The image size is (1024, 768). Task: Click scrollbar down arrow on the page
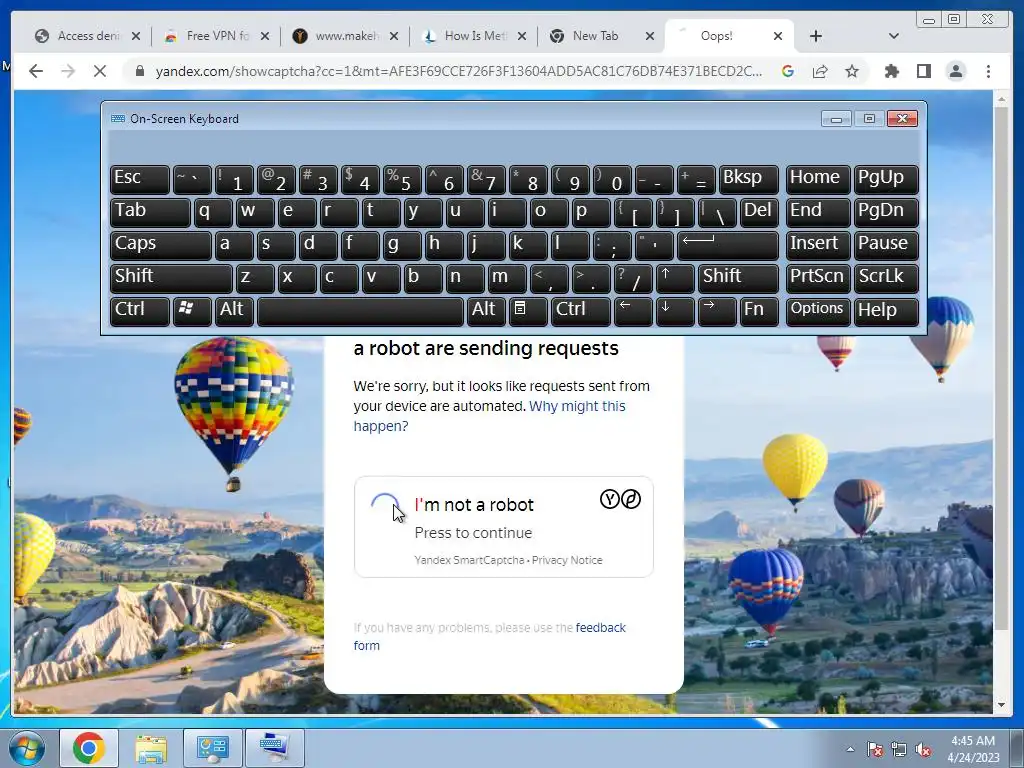1001,705
